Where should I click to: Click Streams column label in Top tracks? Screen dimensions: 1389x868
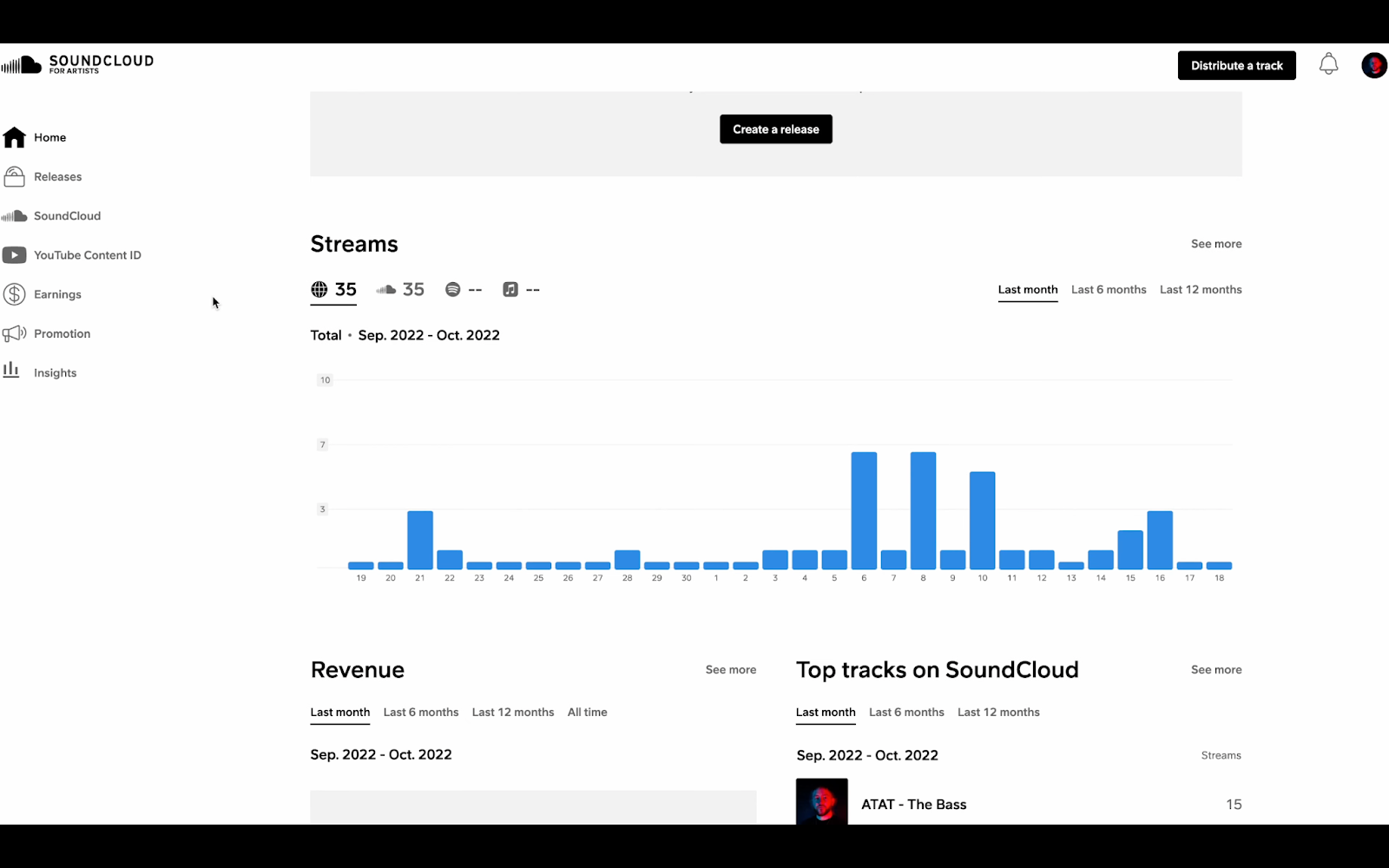click(x=1221, y=756)
